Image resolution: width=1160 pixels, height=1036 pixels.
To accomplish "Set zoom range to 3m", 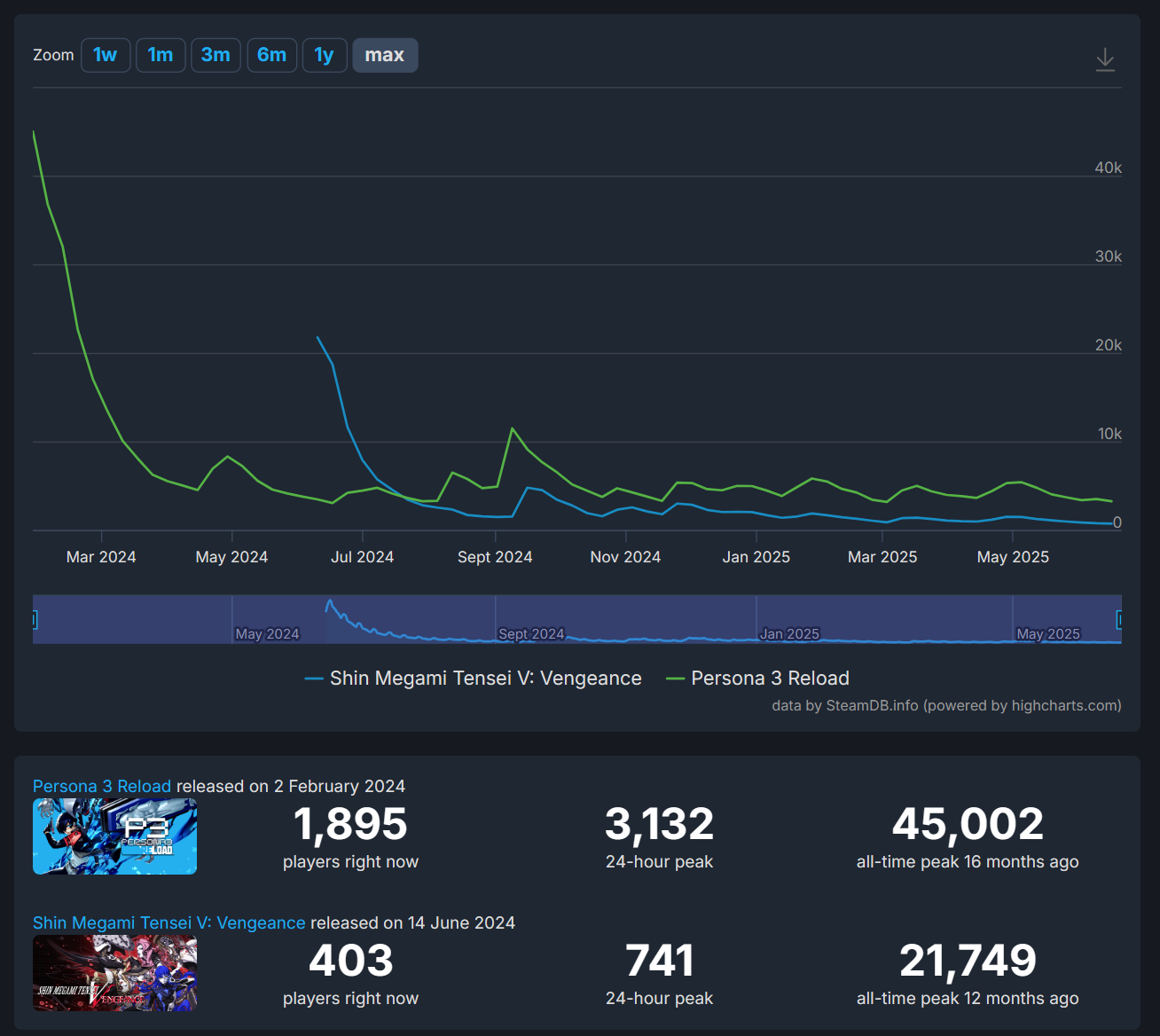I will click(x=216, y=55).
